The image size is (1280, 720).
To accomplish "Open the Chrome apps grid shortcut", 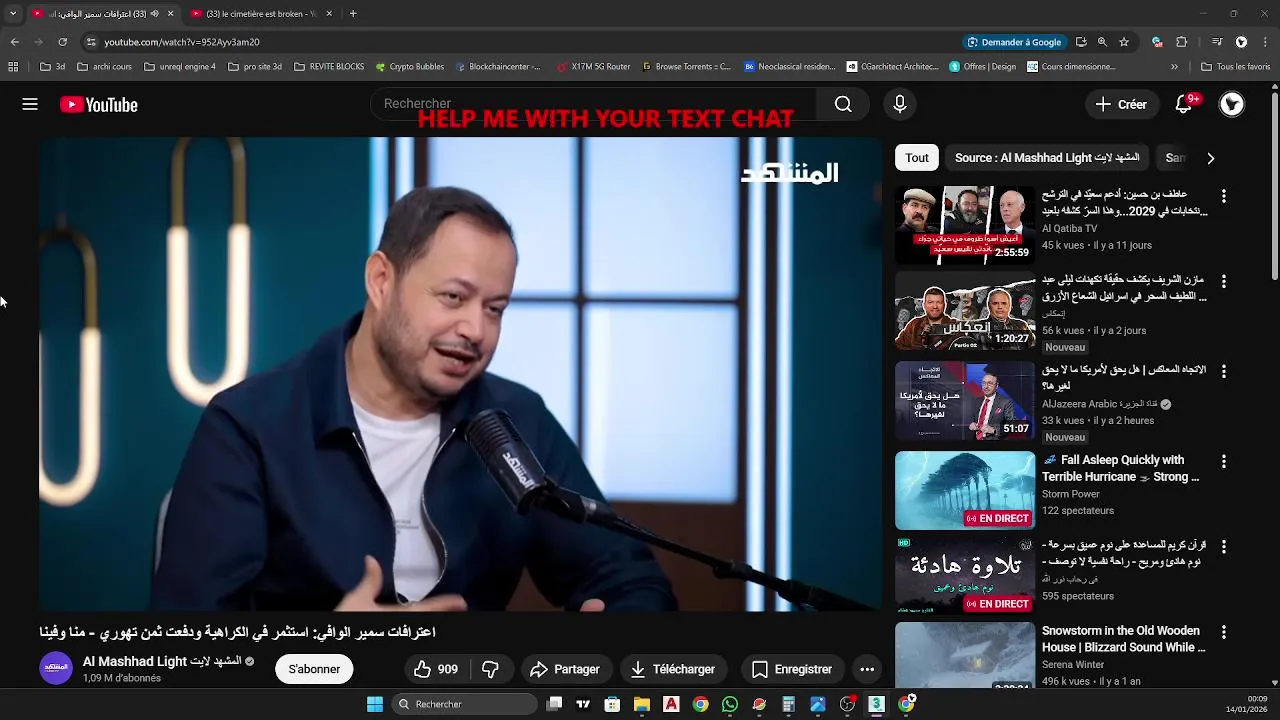I will 13,67.
